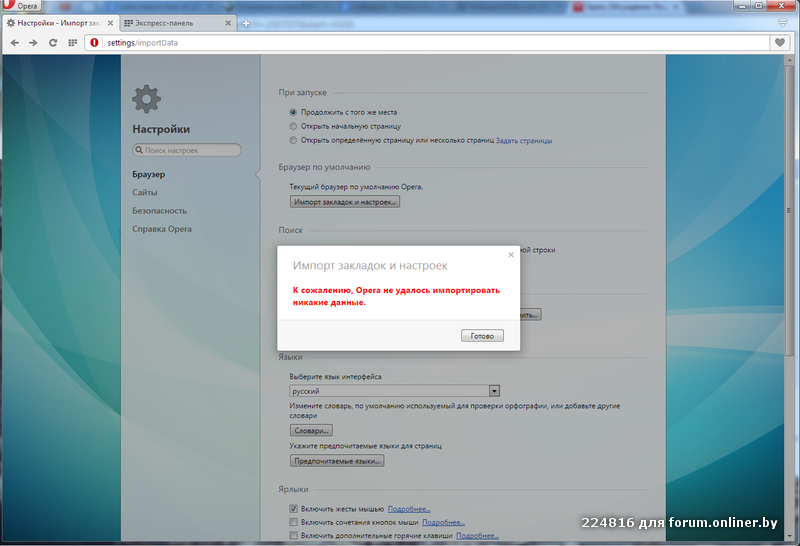The height and width of the screenshot is (546, 800).
Task: Click the settings gear icon
Action: tap(146, 99)
